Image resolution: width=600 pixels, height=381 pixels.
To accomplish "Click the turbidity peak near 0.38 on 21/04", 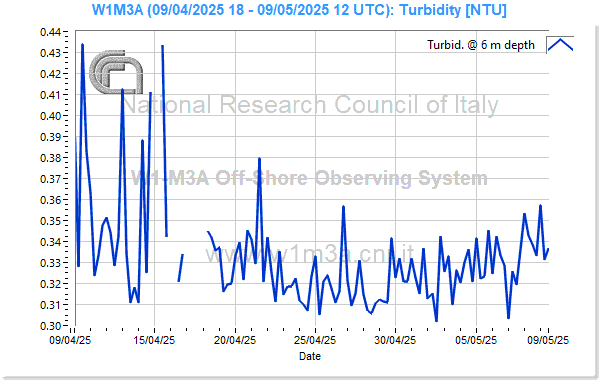I will pos(259,158).
